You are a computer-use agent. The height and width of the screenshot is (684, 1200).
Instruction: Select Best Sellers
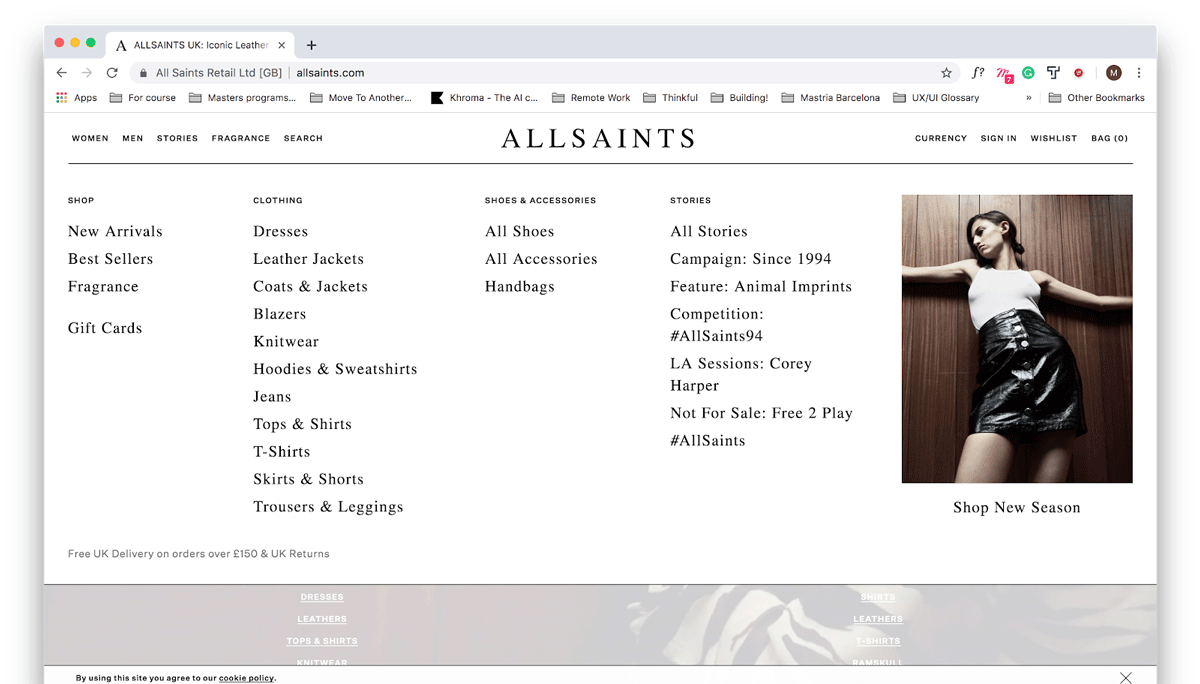pyautogui.click(x=111, y=259)
